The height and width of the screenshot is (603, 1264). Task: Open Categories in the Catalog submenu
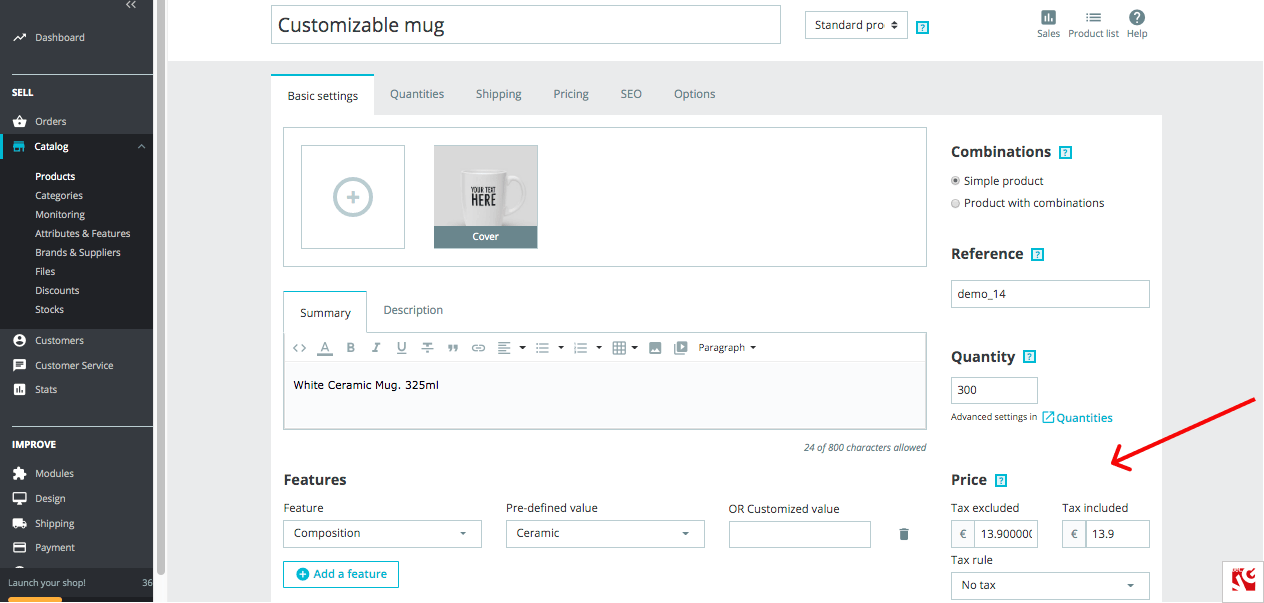(59, 196)
